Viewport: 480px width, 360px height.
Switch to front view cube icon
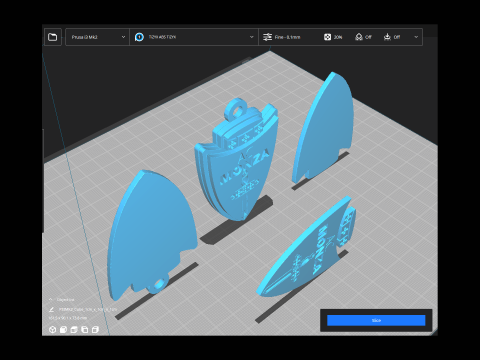[63, 330]
